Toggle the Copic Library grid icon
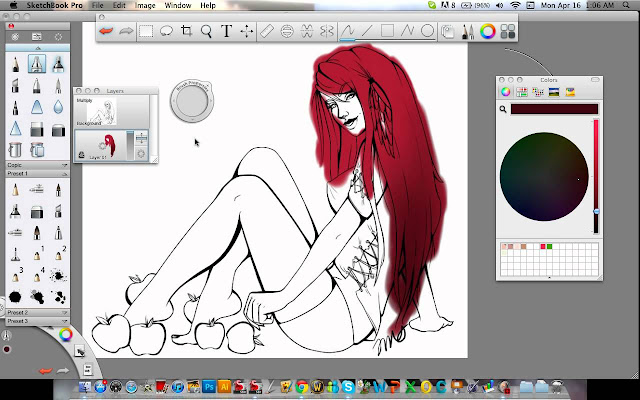 (508, 31)
